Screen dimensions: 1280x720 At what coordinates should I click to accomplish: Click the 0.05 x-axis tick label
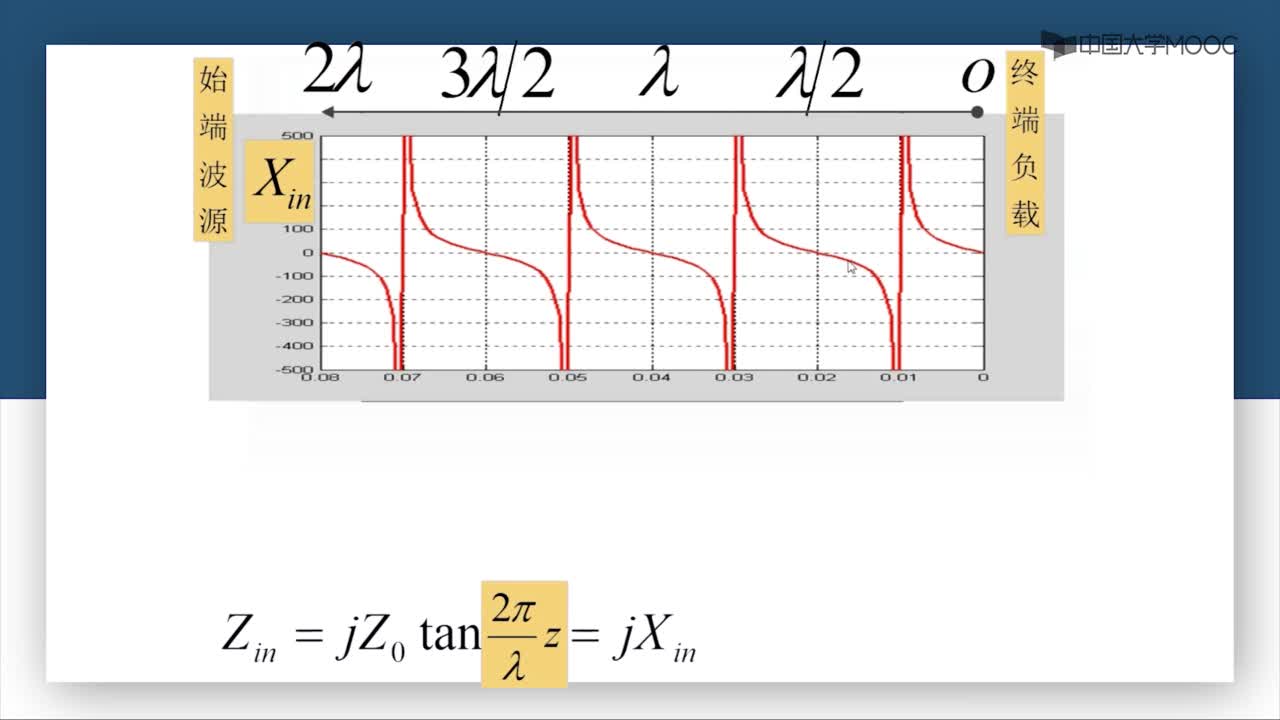pyautogui.click(x=569, y=377)
